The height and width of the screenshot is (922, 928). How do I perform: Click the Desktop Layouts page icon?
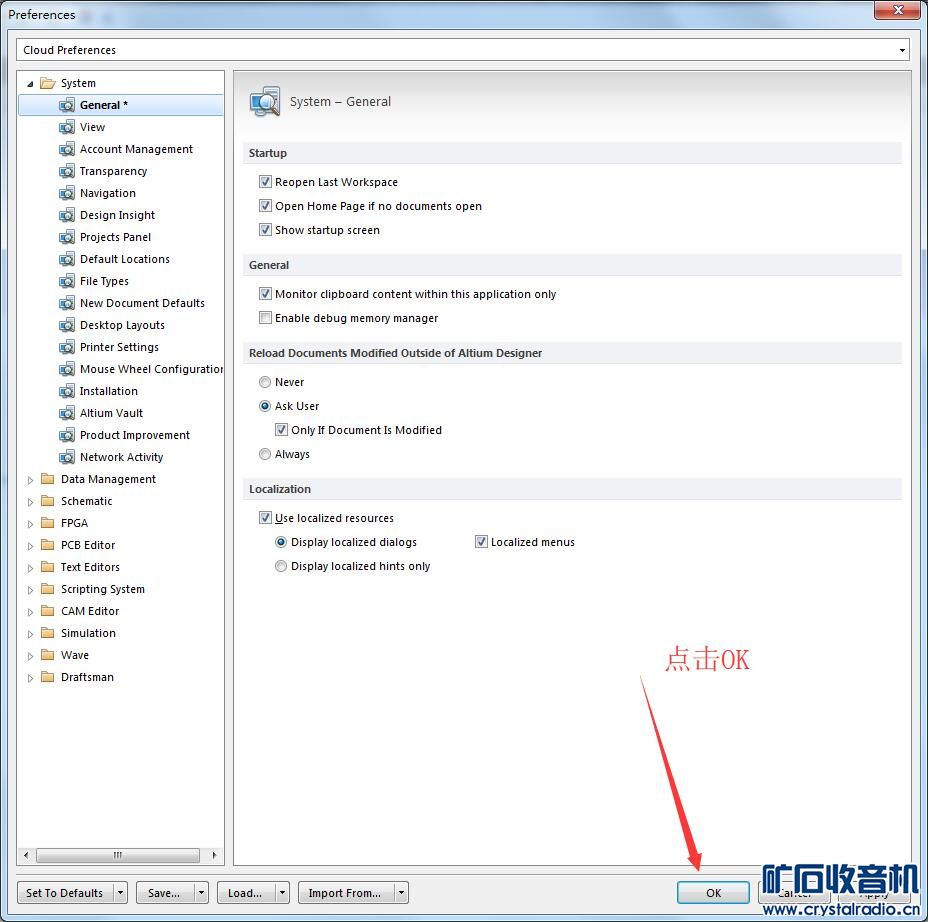(67, 325)
